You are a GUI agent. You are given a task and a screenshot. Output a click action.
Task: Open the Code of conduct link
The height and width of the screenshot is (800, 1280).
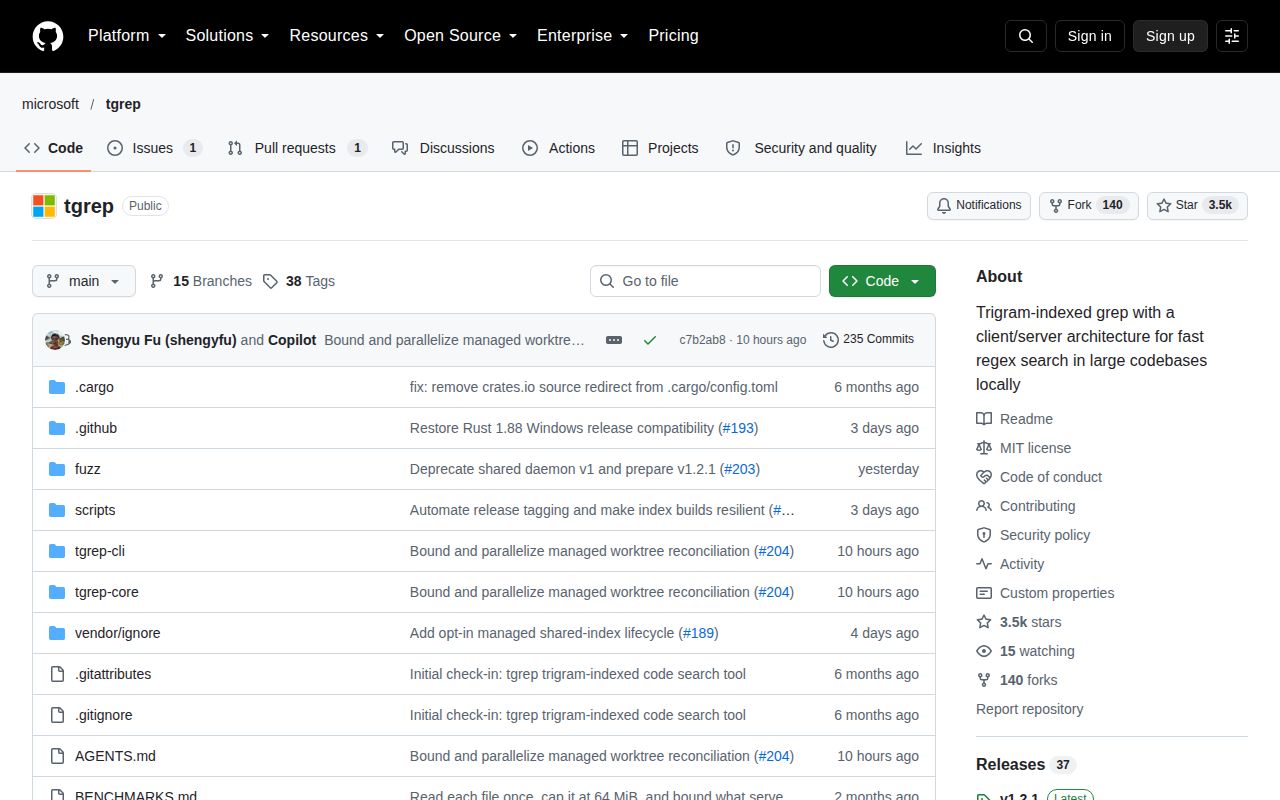pos(1039,477)
